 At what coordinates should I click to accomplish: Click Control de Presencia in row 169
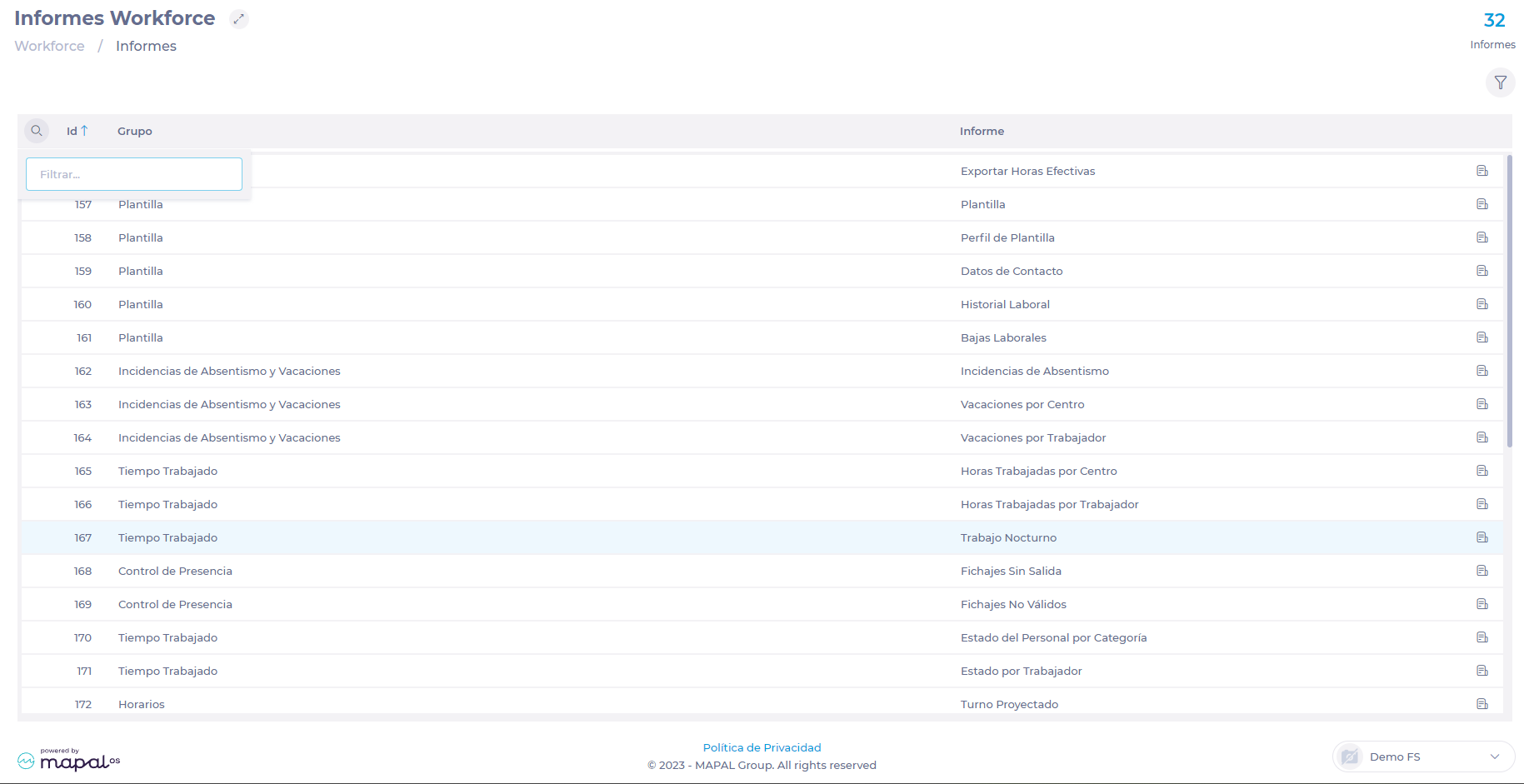click(175, 604)
